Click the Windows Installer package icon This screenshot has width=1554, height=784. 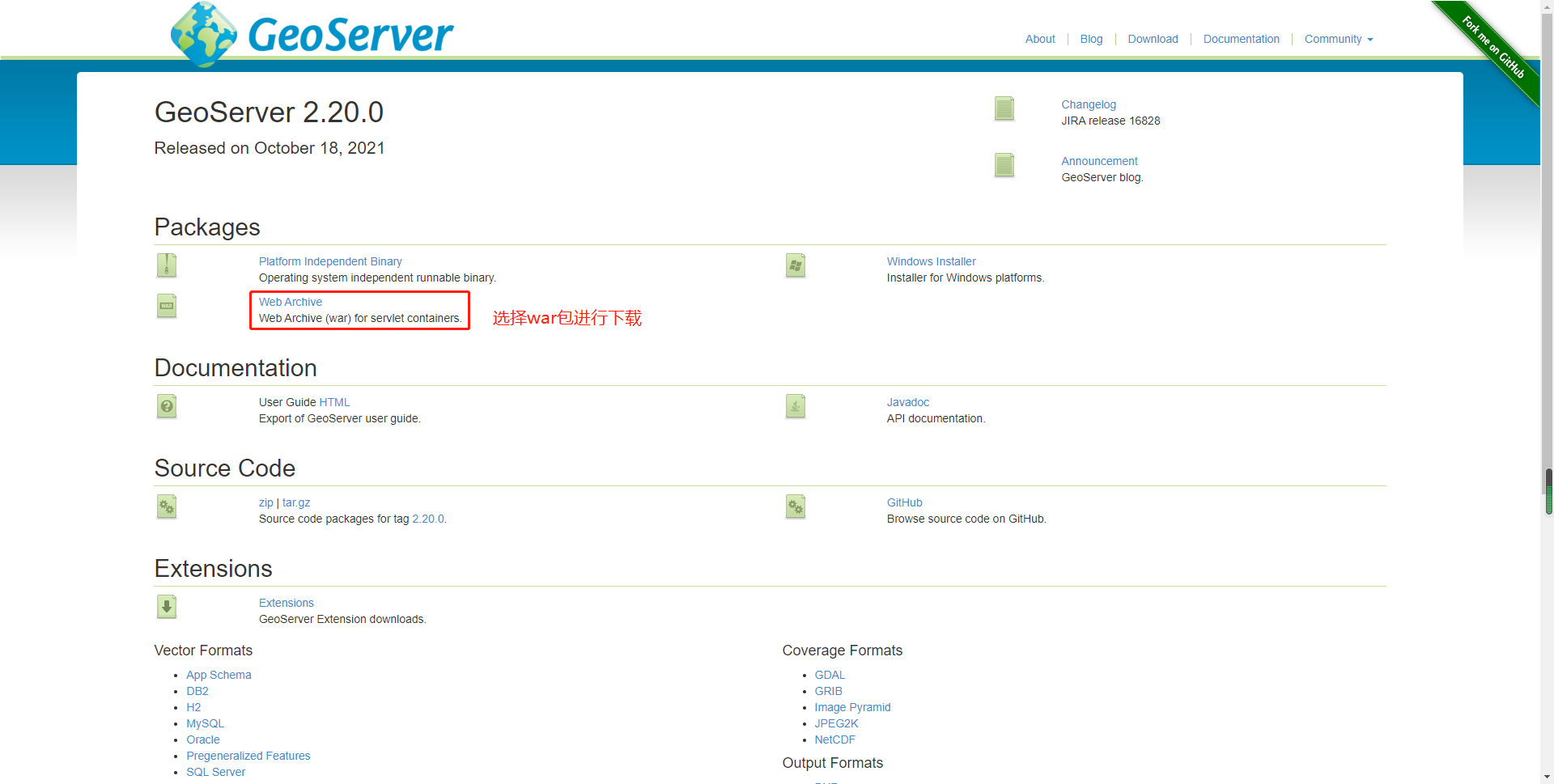pos(794,265)
